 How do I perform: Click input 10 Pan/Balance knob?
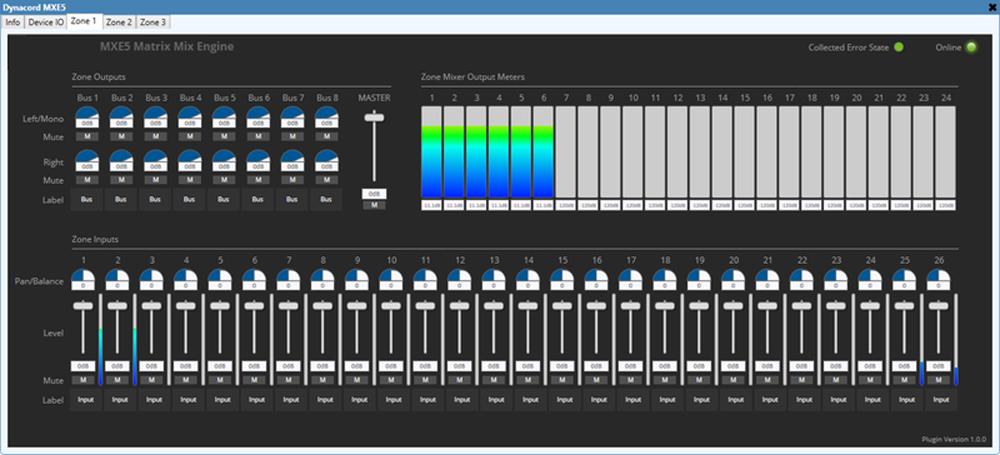392,276
